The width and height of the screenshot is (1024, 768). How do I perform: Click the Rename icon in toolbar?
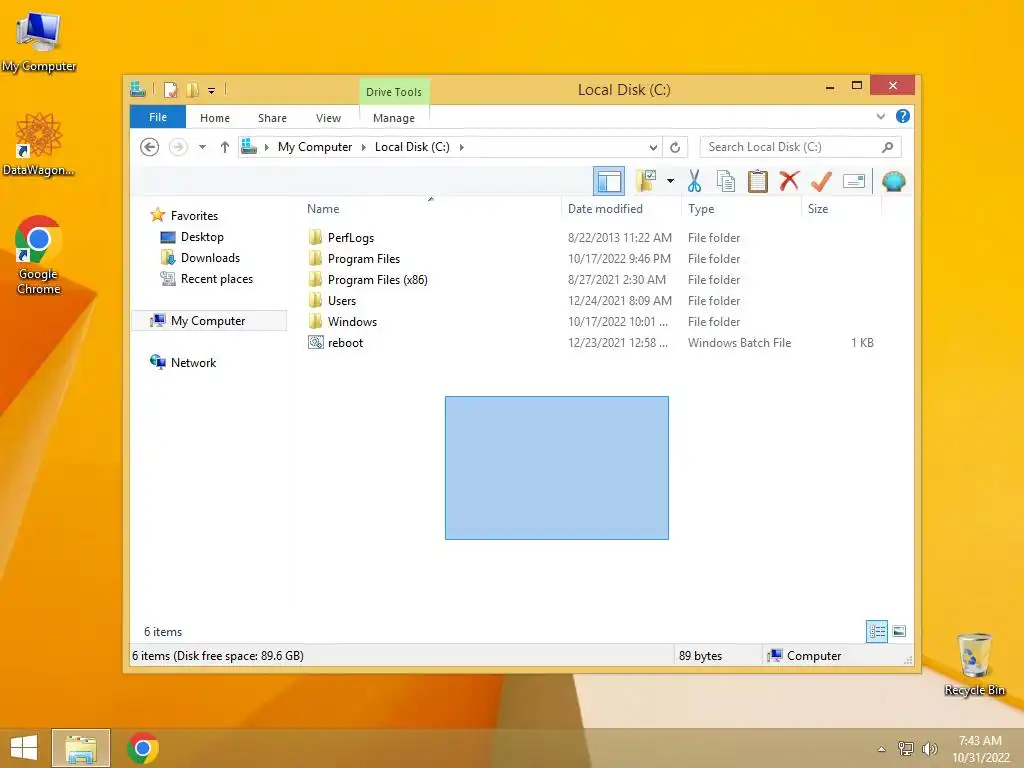coord(854,181)
